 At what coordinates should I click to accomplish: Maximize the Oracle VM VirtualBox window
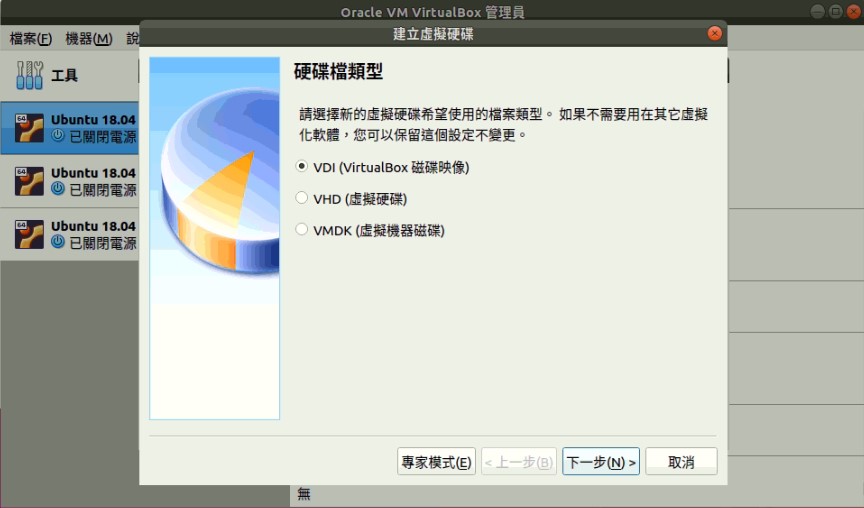click(x=834, y=11)
